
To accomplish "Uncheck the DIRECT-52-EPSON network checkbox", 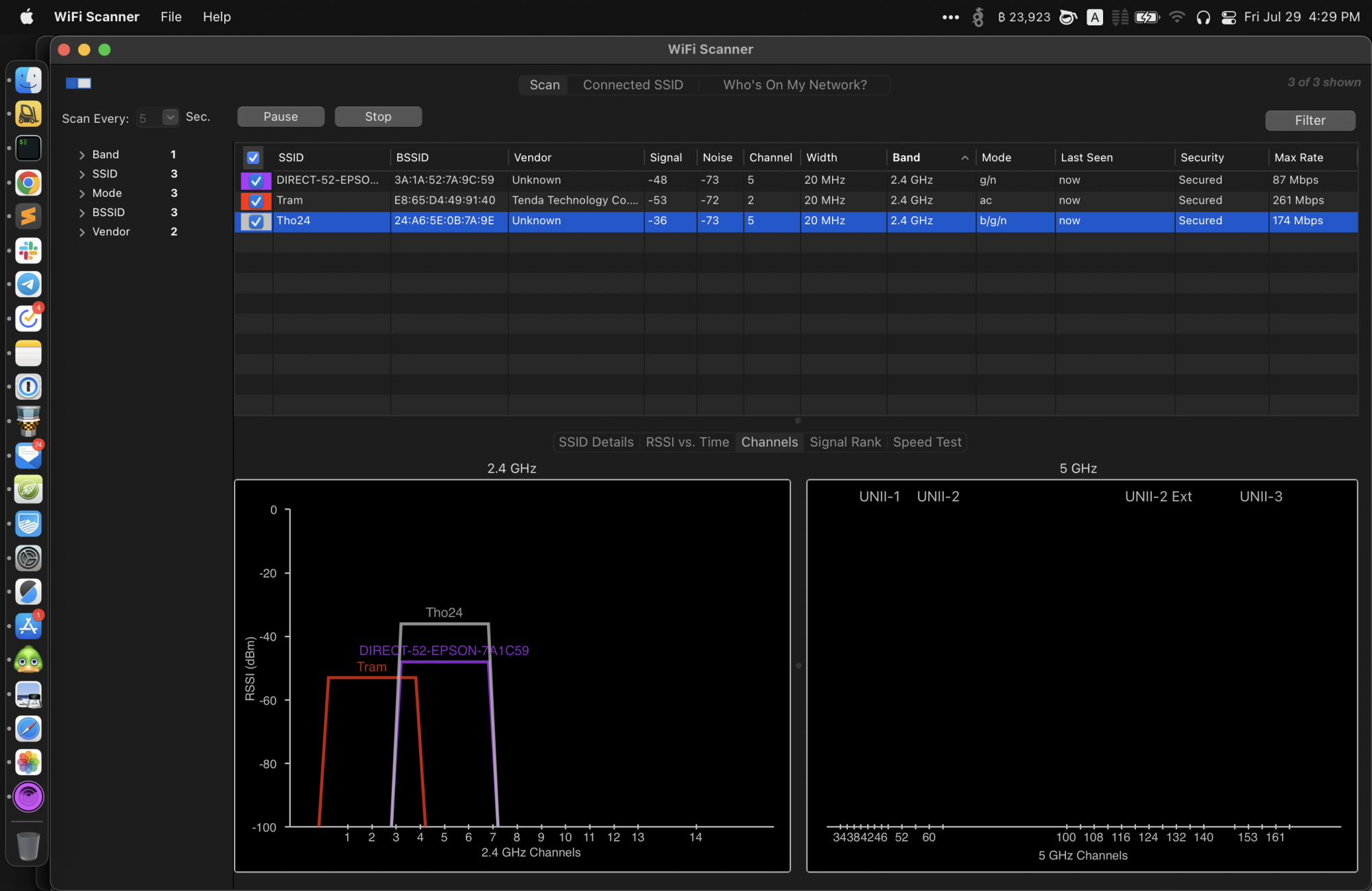I will click(256, 180).
